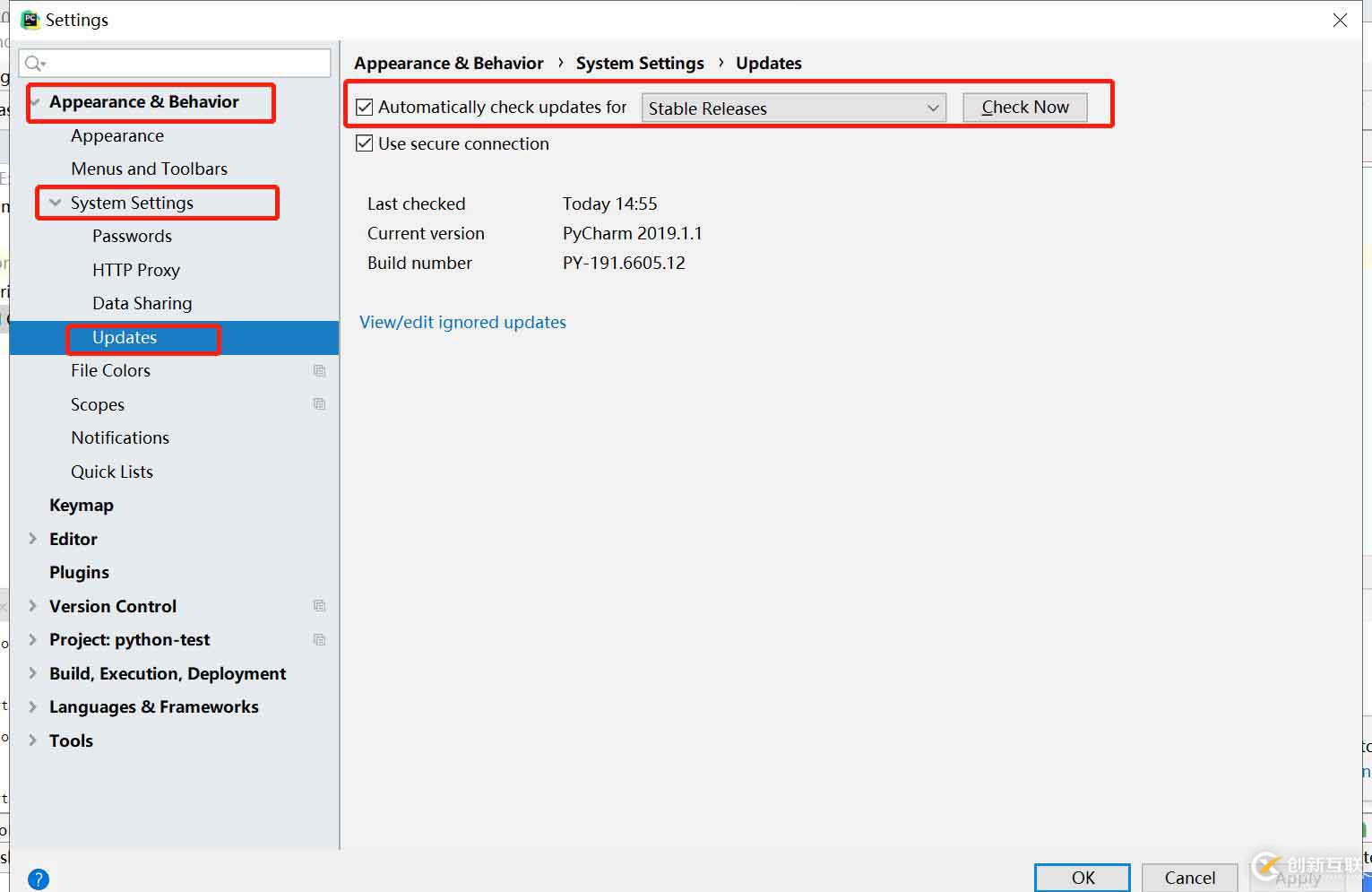Open the Notifications settings page
The image size is (1372, 892).
120,437
